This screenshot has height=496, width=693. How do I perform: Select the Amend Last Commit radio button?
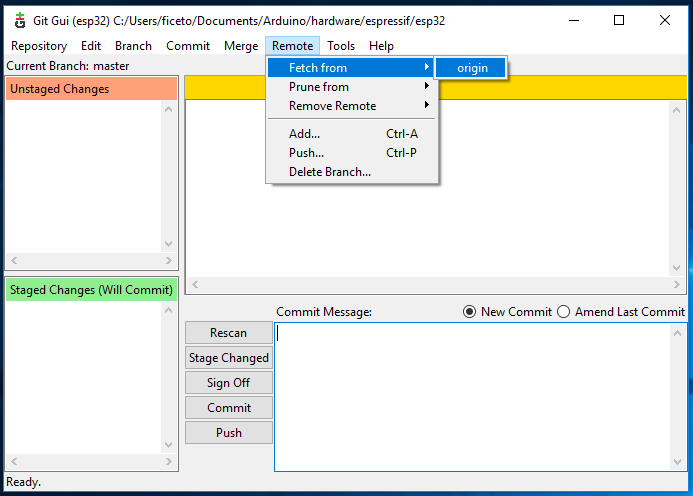coord(563,312)
